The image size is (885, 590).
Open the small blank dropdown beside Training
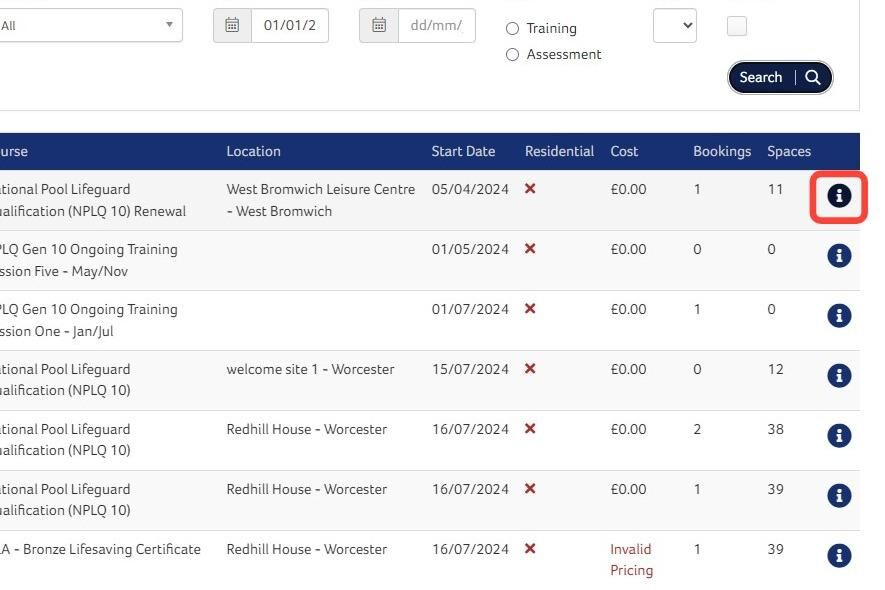pyautogui.click(x=674, y=25)
